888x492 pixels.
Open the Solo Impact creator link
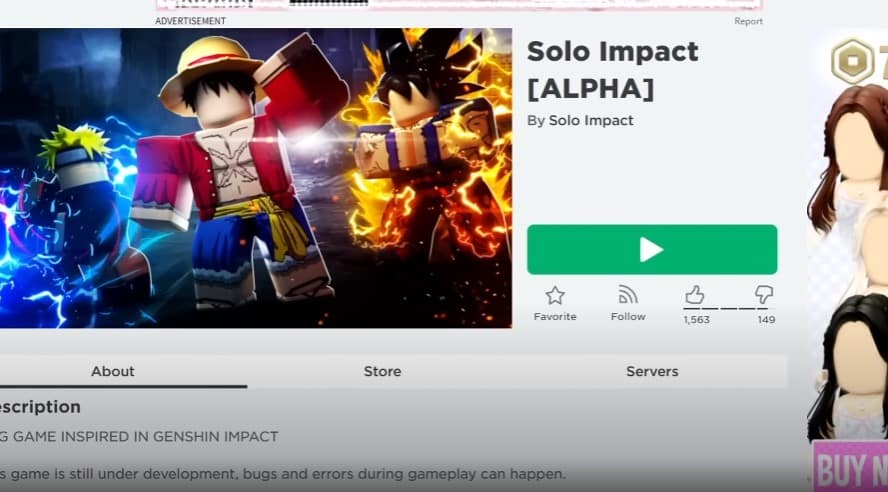coord(591,121)
